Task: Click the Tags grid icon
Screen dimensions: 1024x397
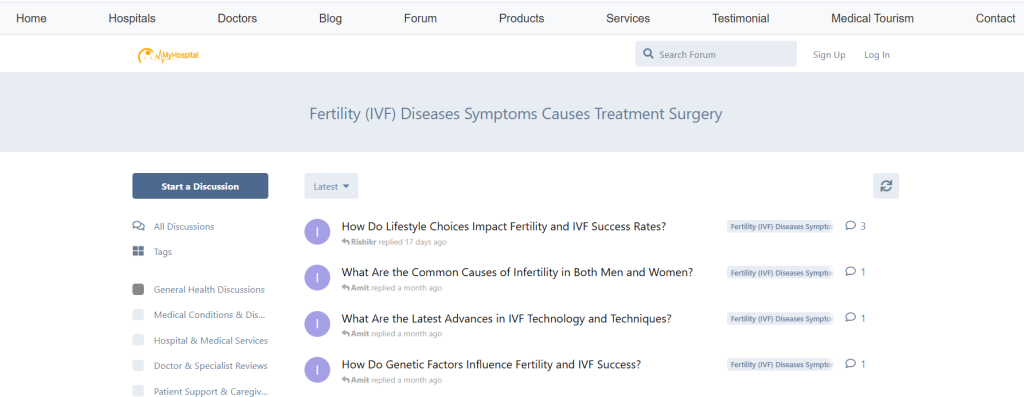Action: (138, 251)
